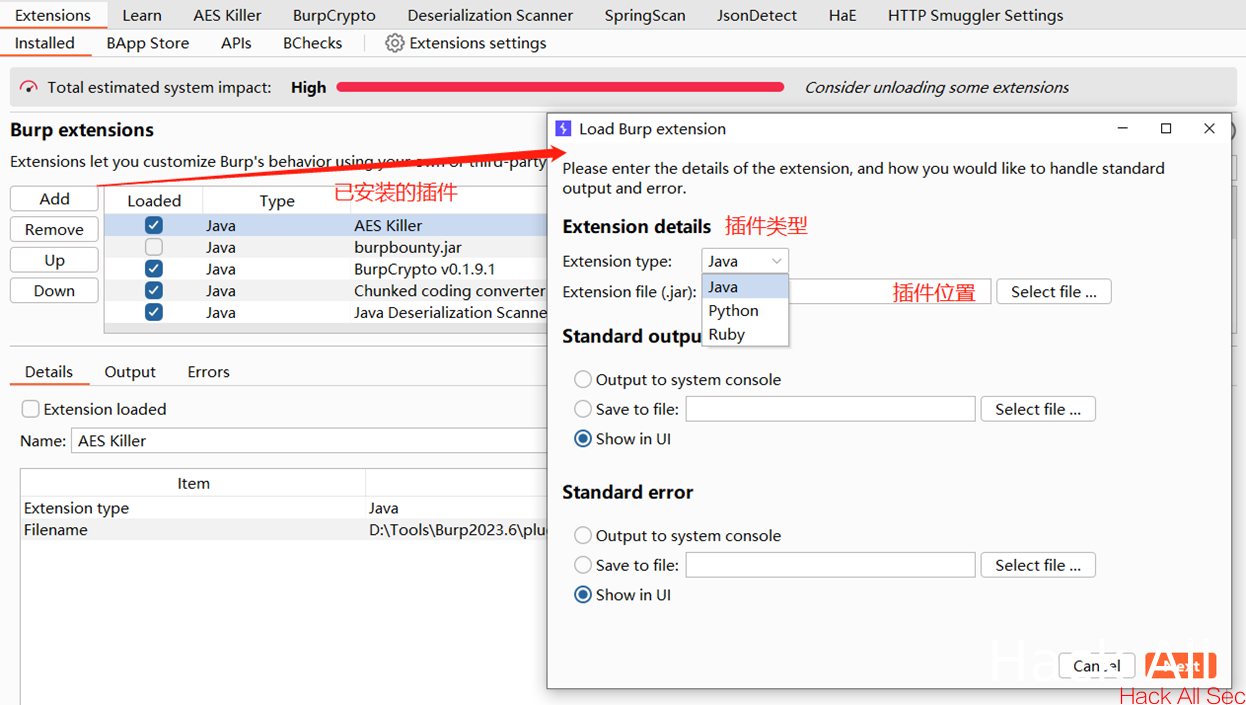Click the standard error file path field
Image resolution: width=1246 pixels, height=705 pixels.
point(830,565)
